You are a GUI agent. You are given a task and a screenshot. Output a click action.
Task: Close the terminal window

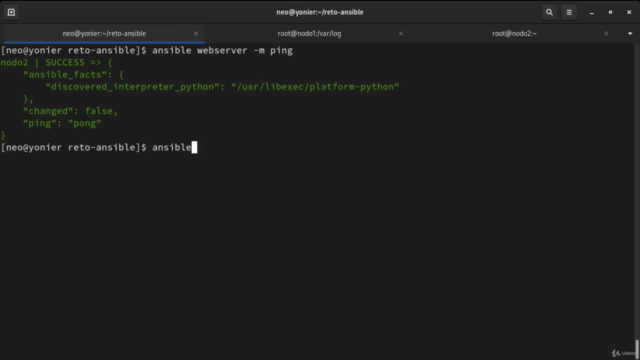629,12
